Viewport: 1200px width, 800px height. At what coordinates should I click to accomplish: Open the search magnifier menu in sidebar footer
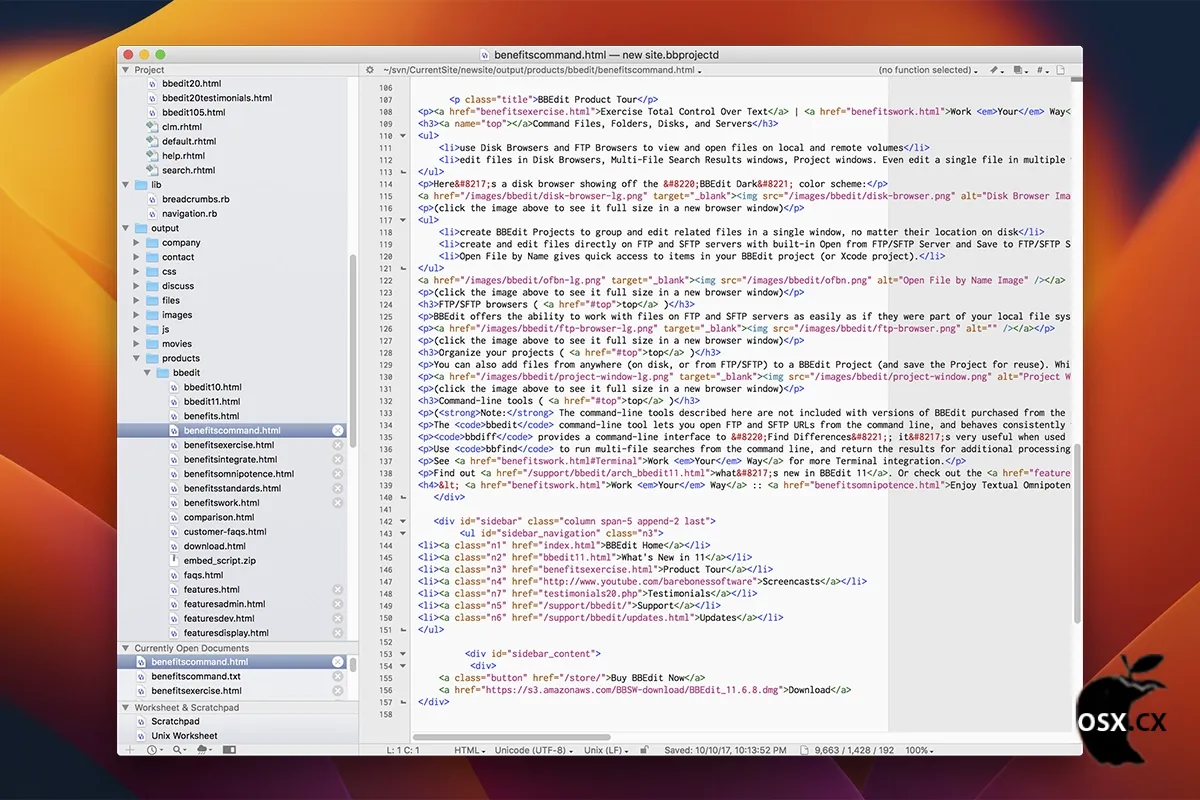pyautogui.click(x=179, y=749)
